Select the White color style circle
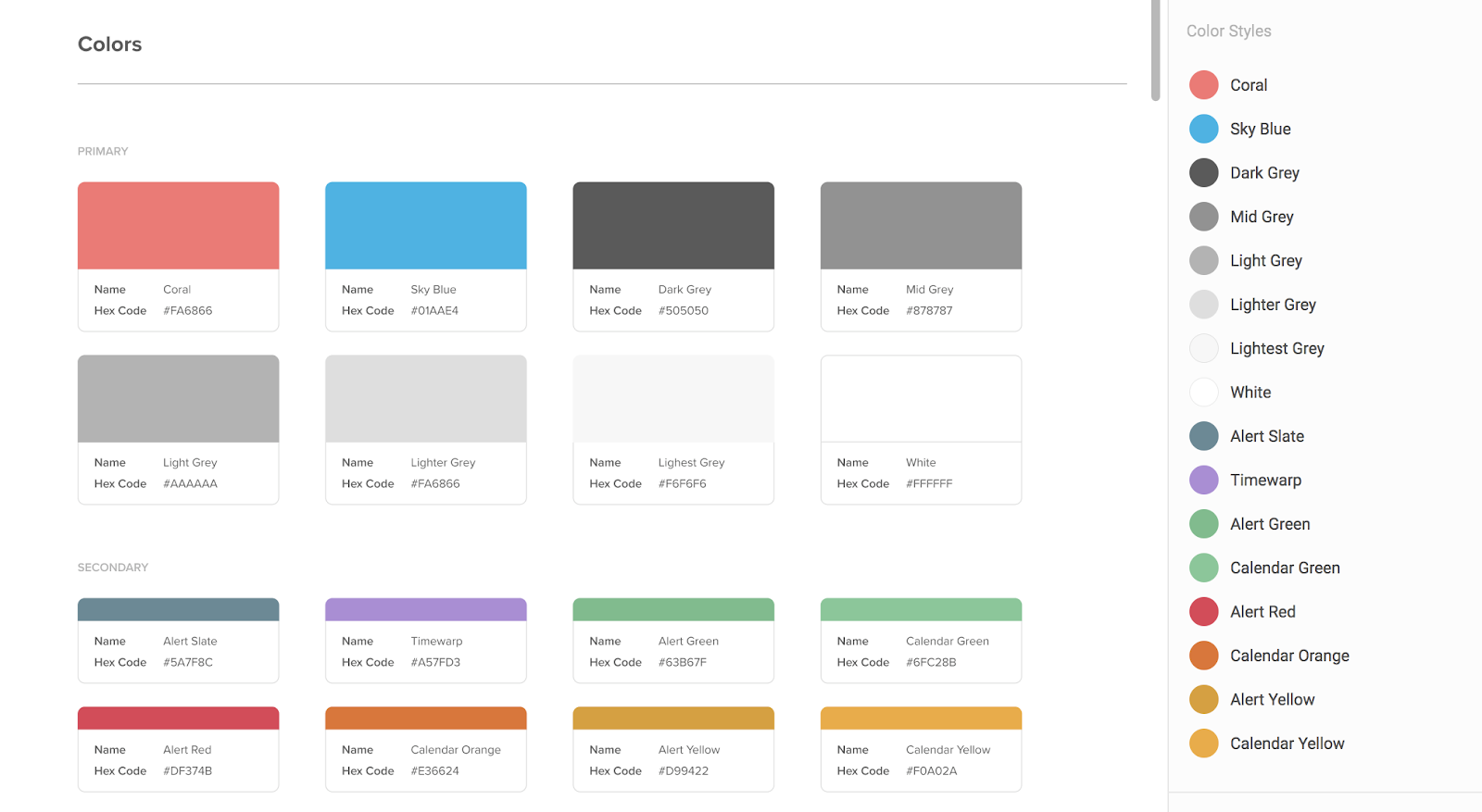 click(1203, 392)
